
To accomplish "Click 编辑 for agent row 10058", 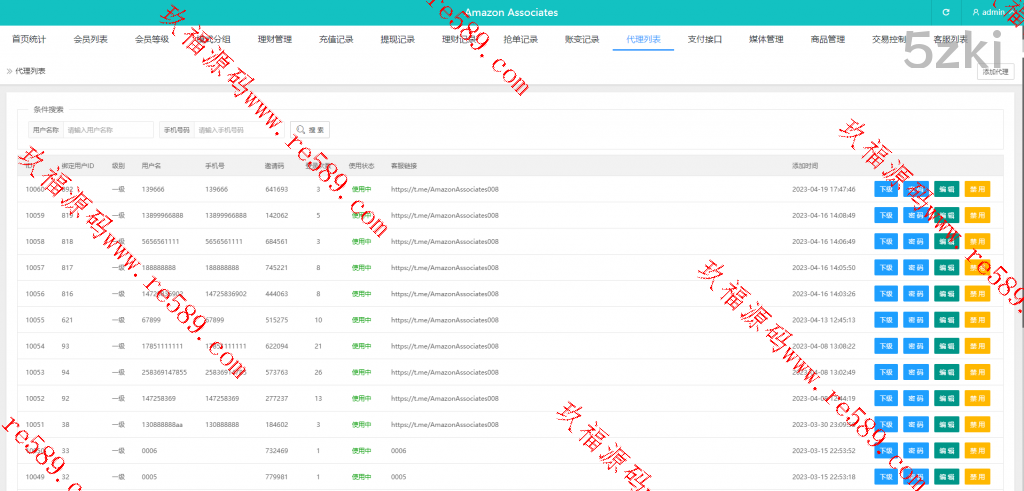I will tap(946, 241).
